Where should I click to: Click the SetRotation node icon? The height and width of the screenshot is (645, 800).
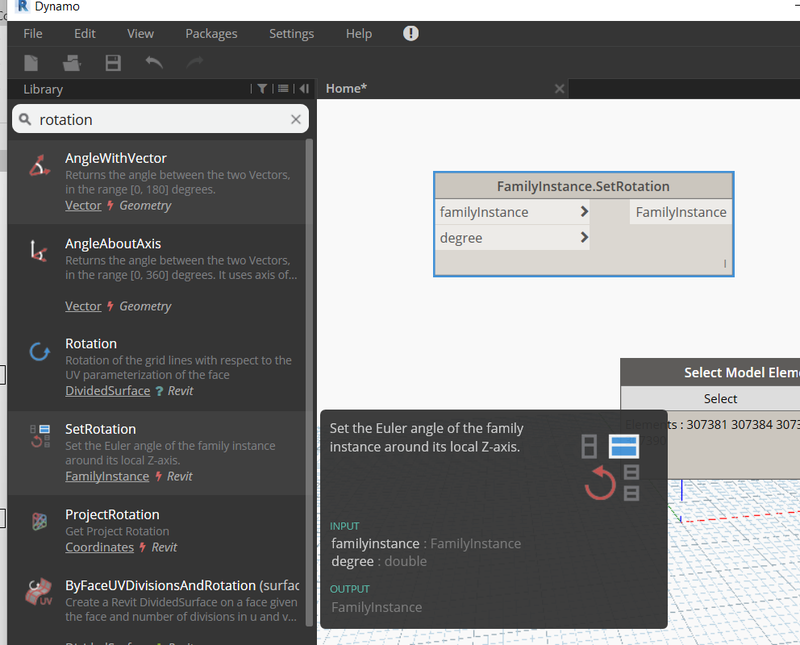point(40,436)
